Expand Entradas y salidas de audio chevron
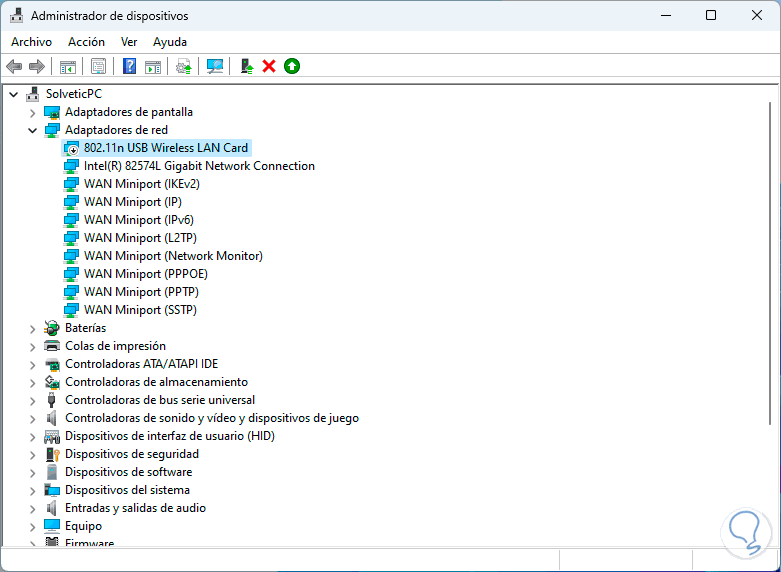 click(x=32, y=508)
